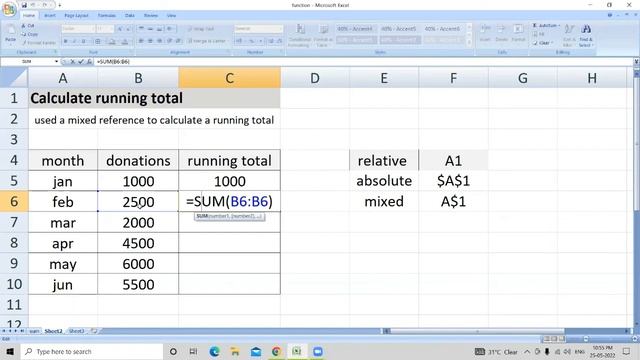Open font size dropdown
The height and width of the screenshot is (360, 640).
pyautogui.click(x=111, y=29)
